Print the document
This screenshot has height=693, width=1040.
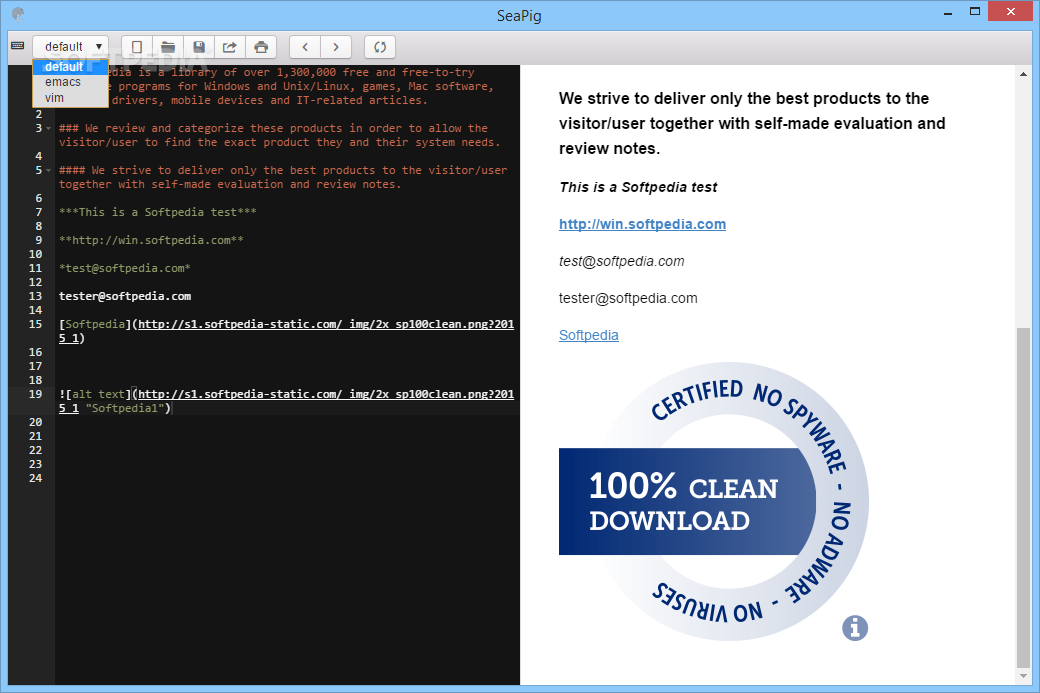click(261, 46)
